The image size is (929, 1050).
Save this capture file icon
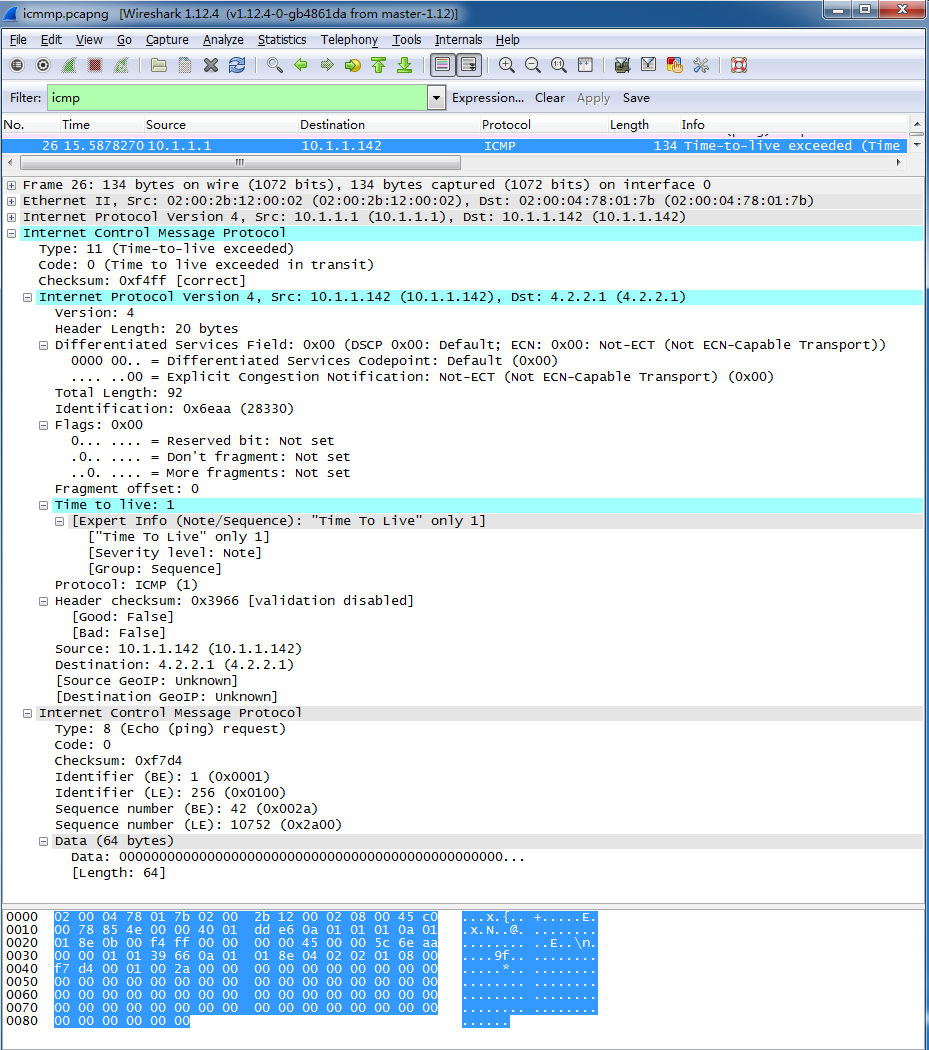tap(185, 65)
